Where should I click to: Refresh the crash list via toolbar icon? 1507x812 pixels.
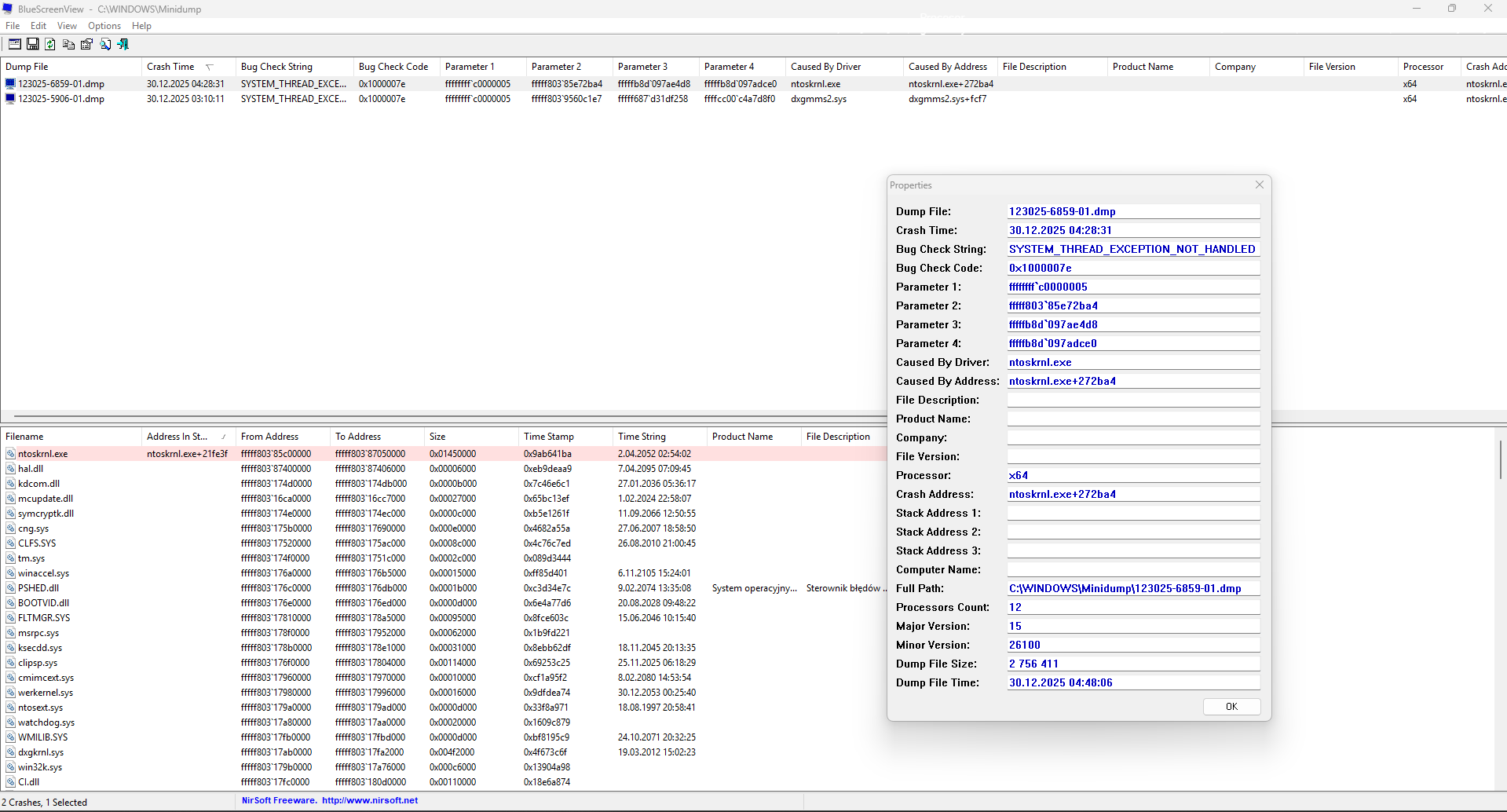coord(50,45)
